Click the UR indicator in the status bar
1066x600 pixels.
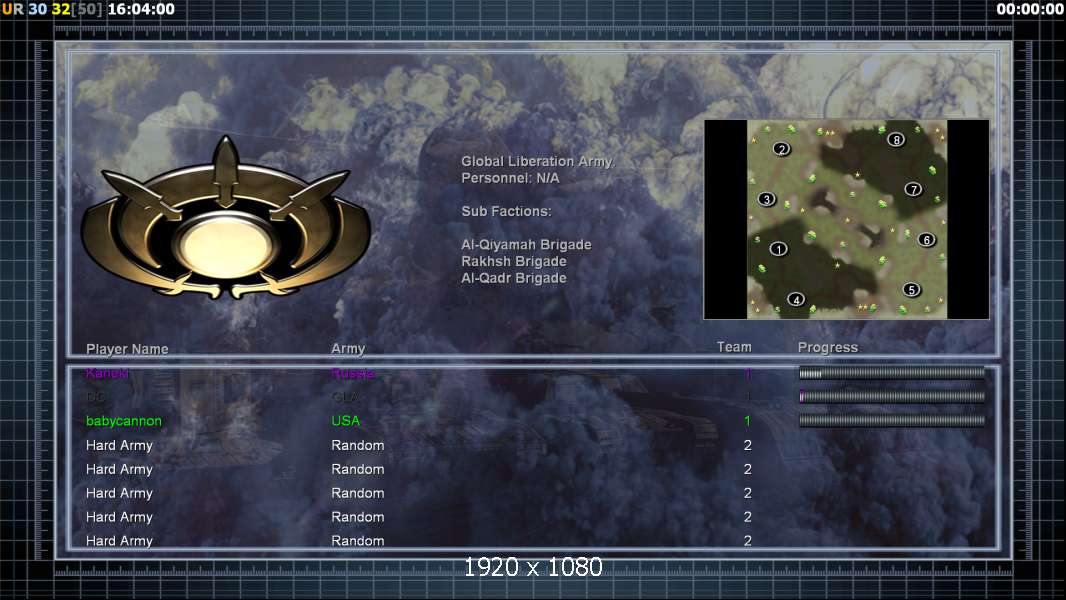[12, 9]
